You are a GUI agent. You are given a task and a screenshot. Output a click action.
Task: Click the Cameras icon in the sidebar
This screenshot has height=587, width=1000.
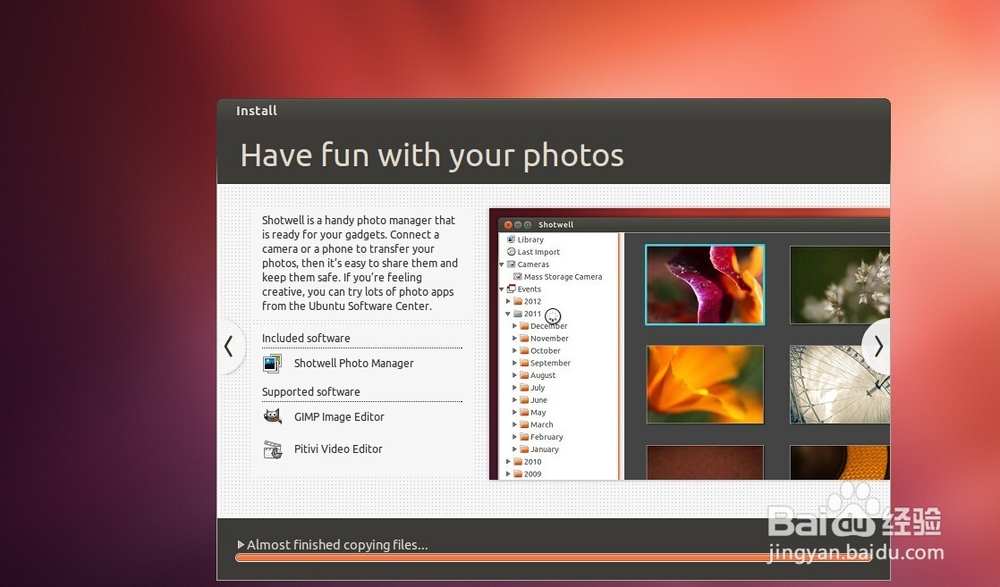512,264
